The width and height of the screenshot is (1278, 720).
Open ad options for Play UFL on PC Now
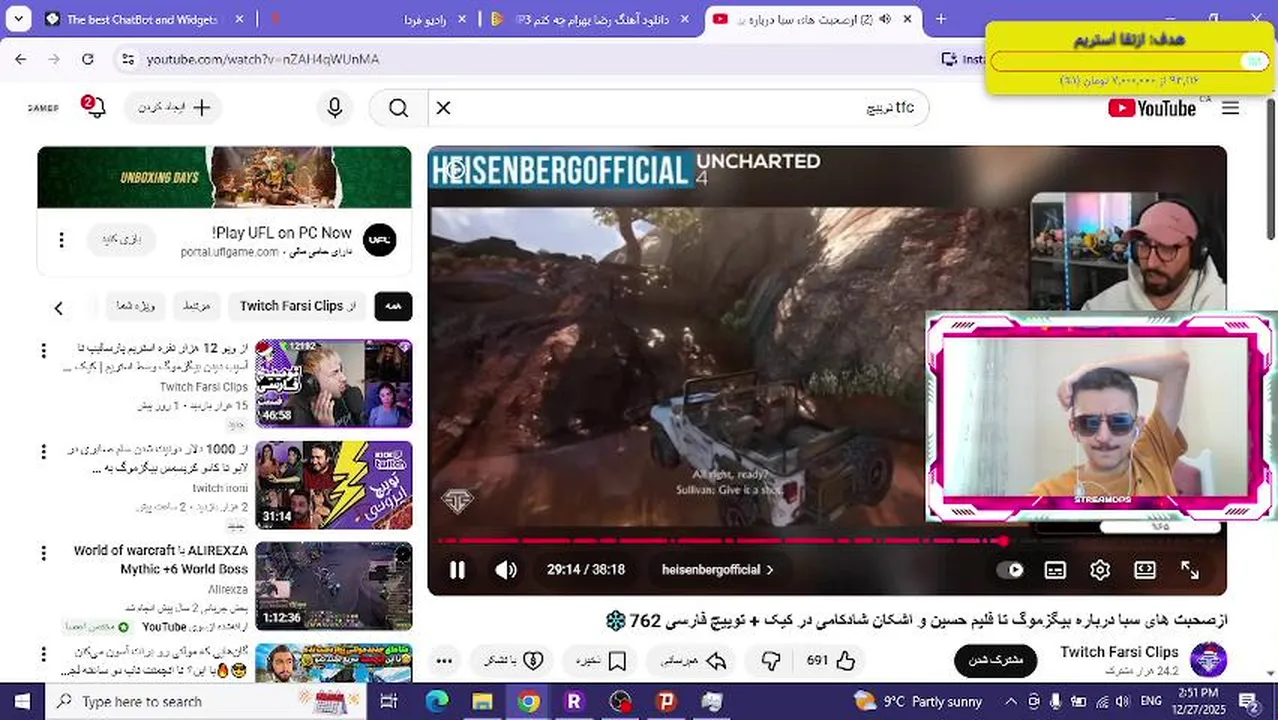coord(61,240)
